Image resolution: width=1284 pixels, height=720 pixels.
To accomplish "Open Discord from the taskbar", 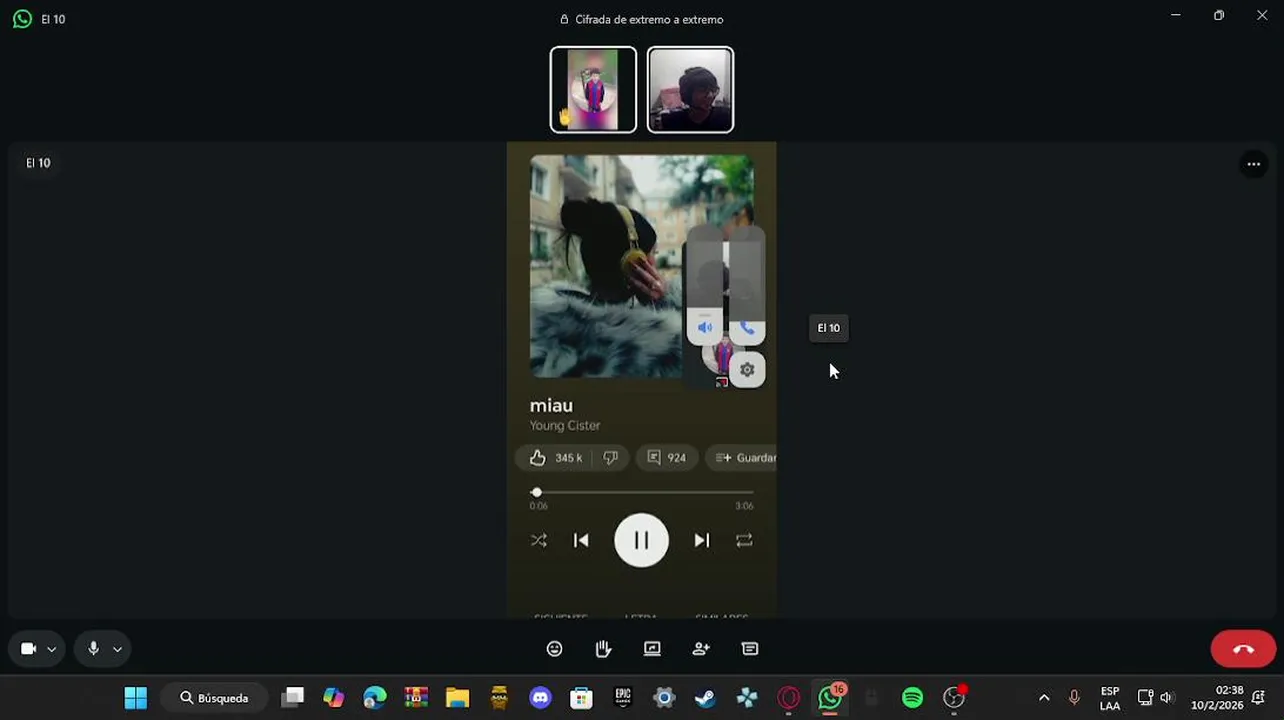I will pos(540,698).
